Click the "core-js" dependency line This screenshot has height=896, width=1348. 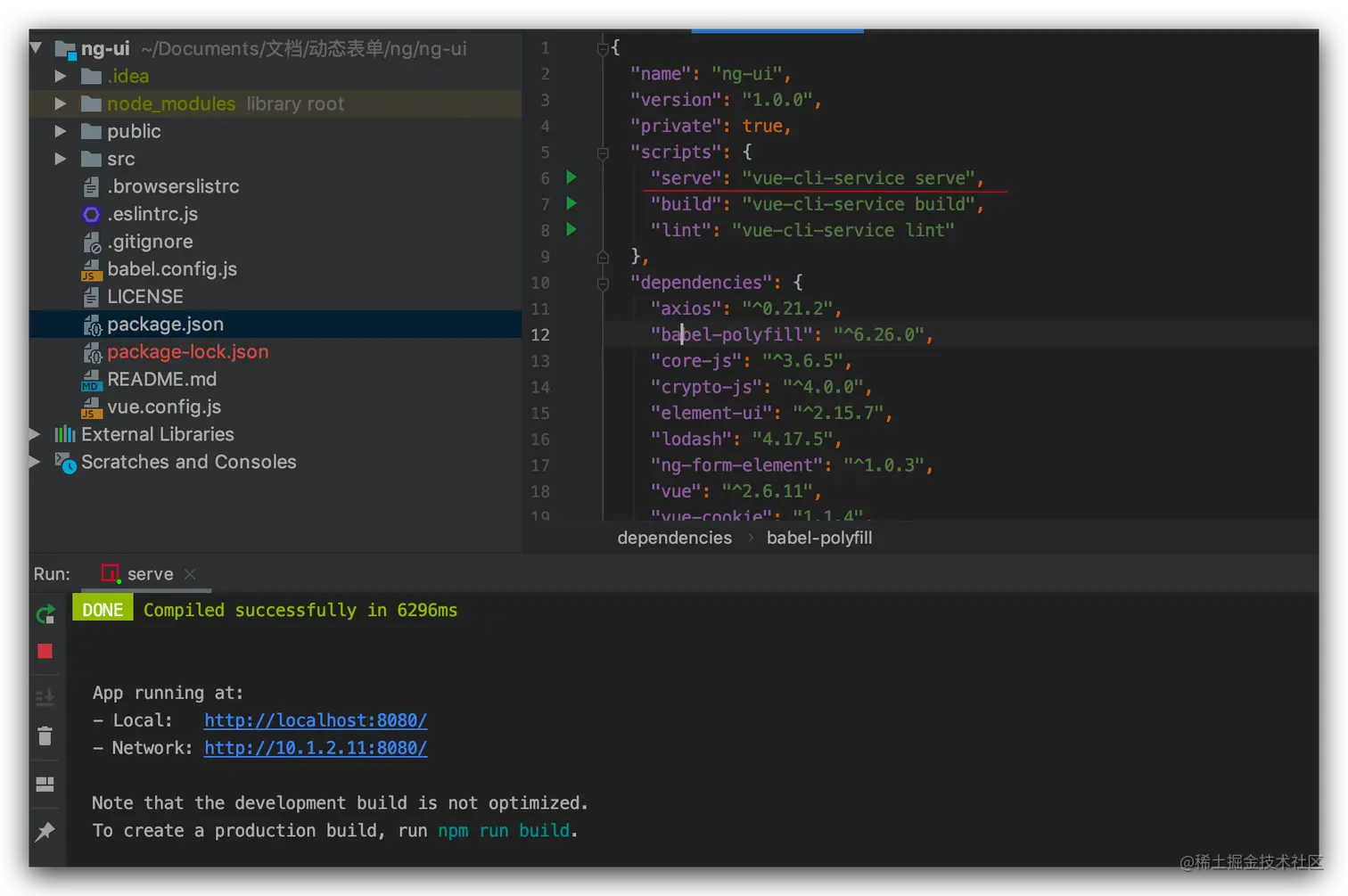click(x=751, y=361)
